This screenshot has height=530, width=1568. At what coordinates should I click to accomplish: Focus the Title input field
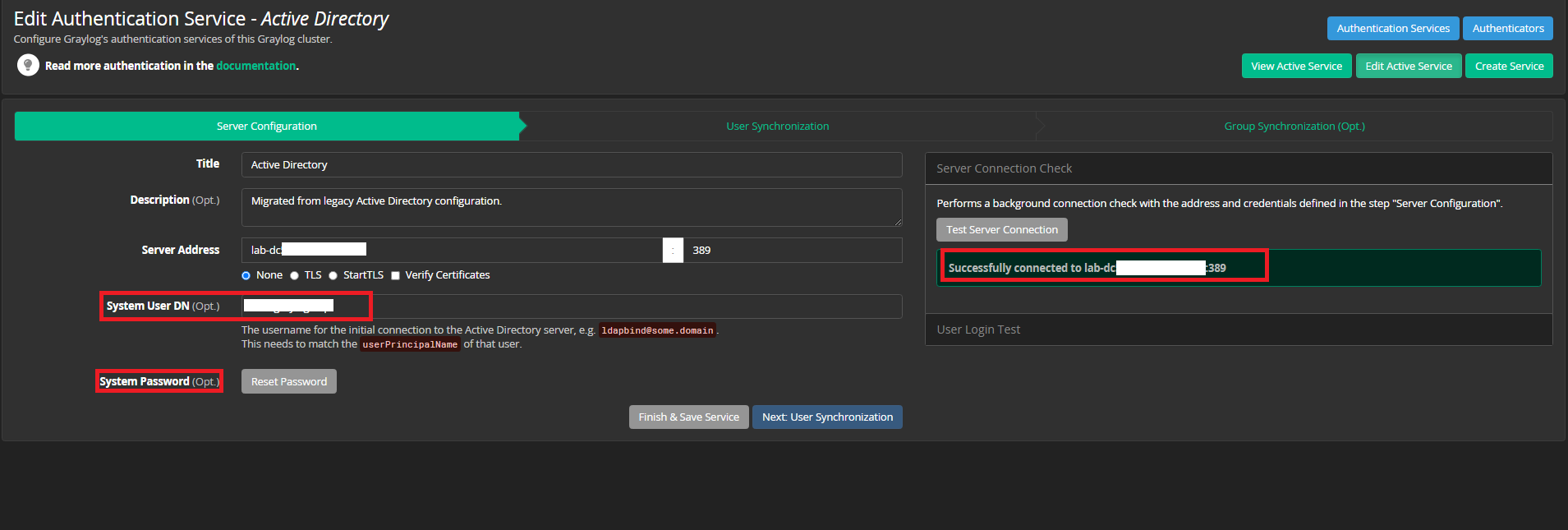coord(572,164)
